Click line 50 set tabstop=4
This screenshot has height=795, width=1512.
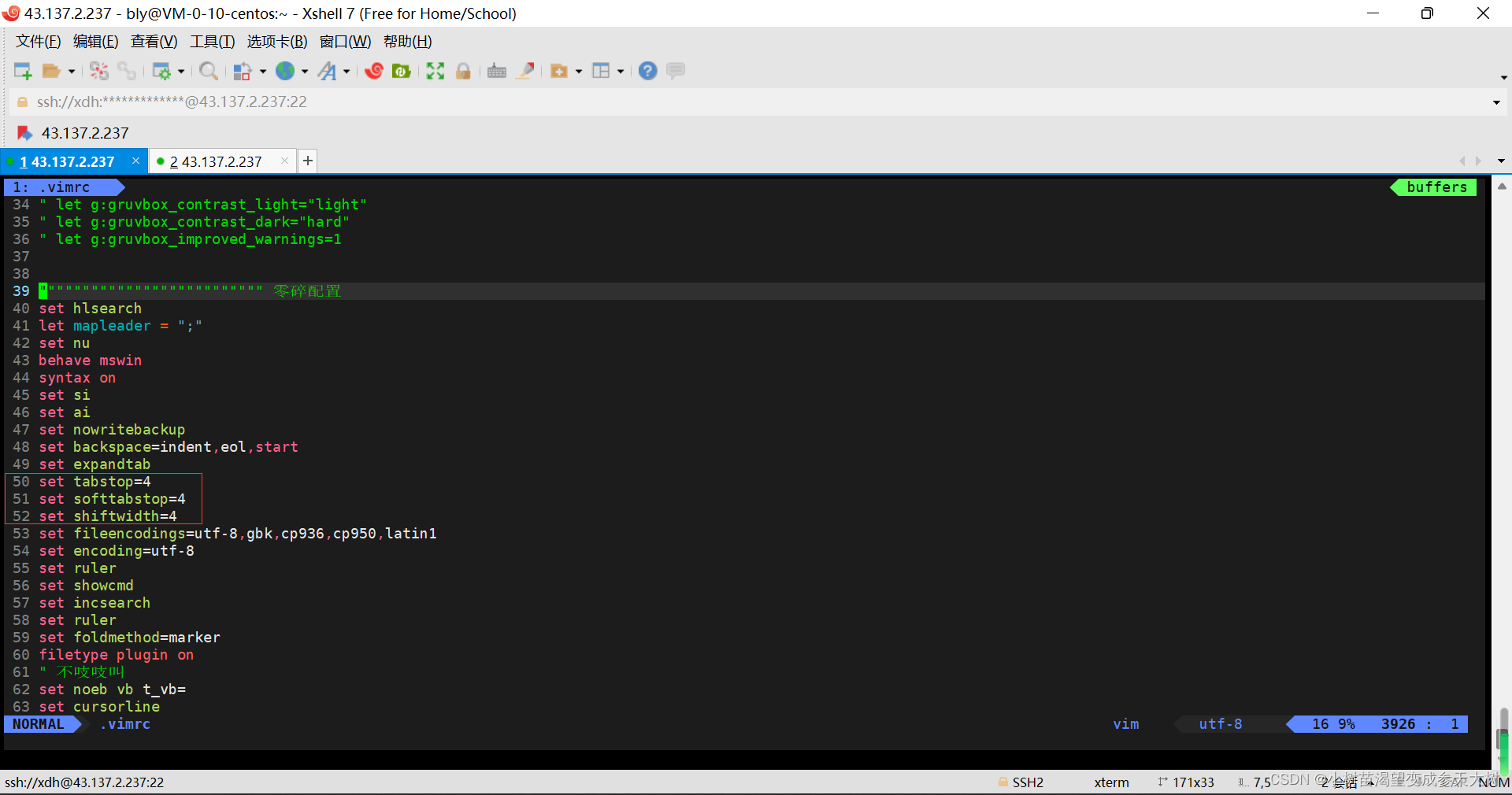coord(94,482)
